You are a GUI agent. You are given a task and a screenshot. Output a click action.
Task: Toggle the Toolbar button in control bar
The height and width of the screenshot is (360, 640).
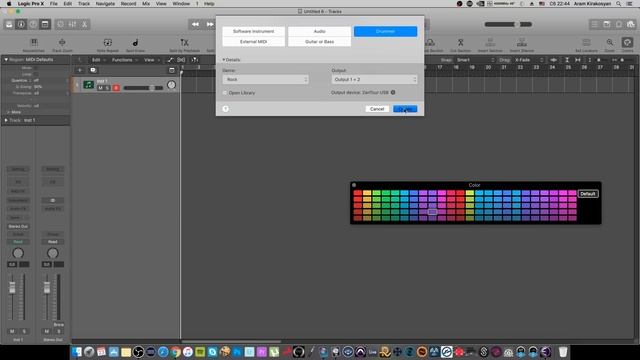click(45, 24)
